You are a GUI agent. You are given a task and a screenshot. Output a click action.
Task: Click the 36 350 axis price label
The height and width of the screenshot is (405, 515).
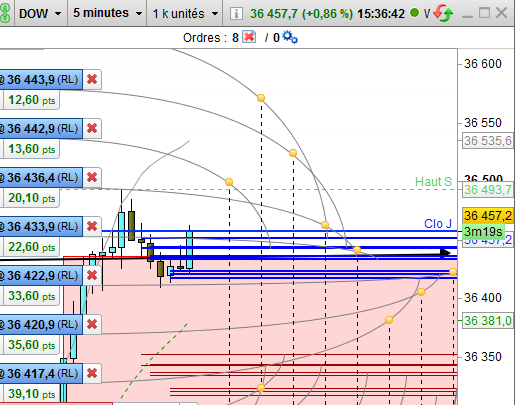(483, 357)
